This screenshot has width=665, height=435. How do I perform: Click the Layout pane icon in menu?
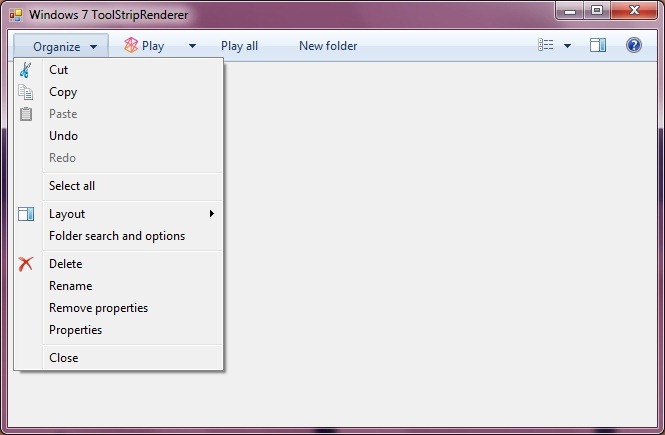click(26, 214)
